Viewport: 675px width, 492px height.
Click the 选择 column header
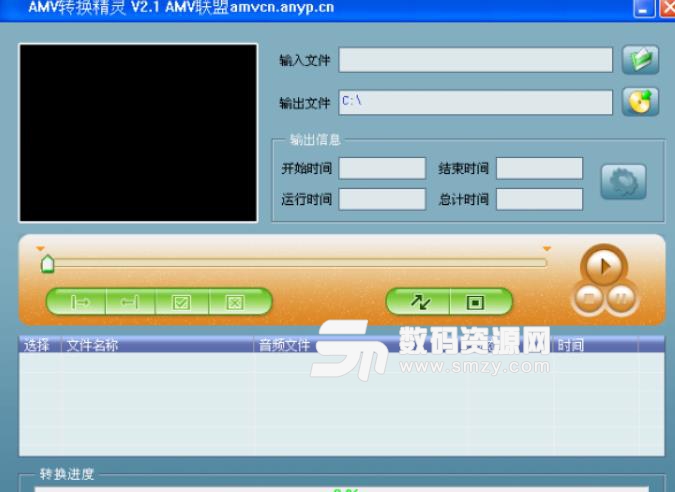click(x=40, y=345)
